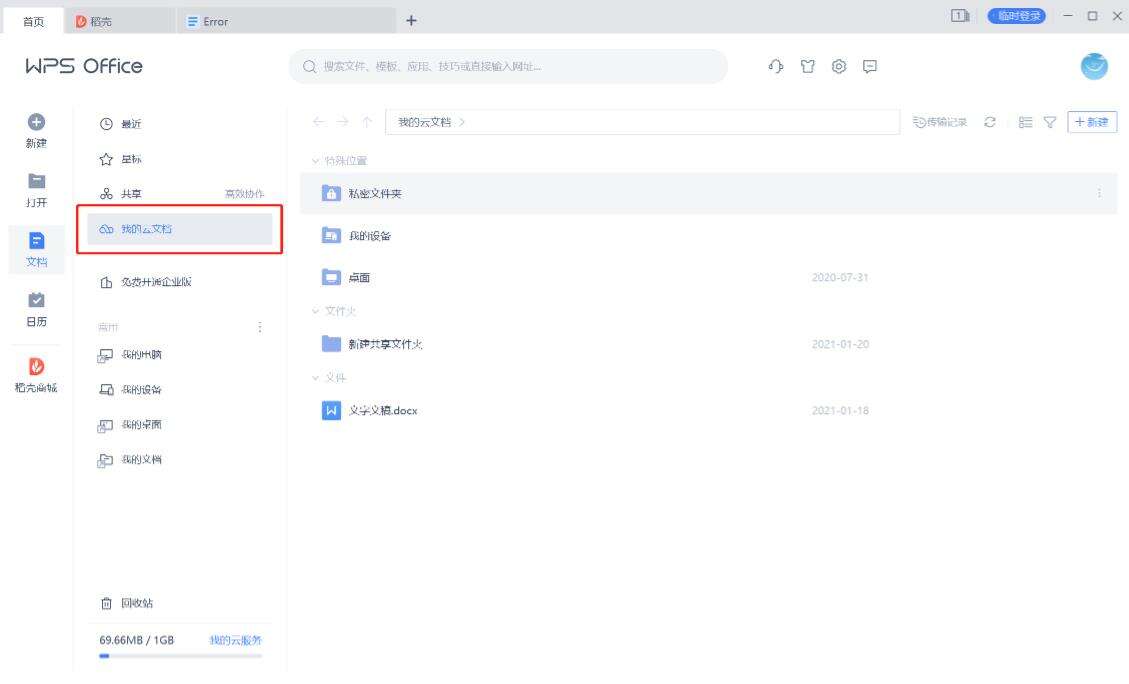The image size is (1129, 684).
Task: Click the 我的云服务 link
Action: 235,640
